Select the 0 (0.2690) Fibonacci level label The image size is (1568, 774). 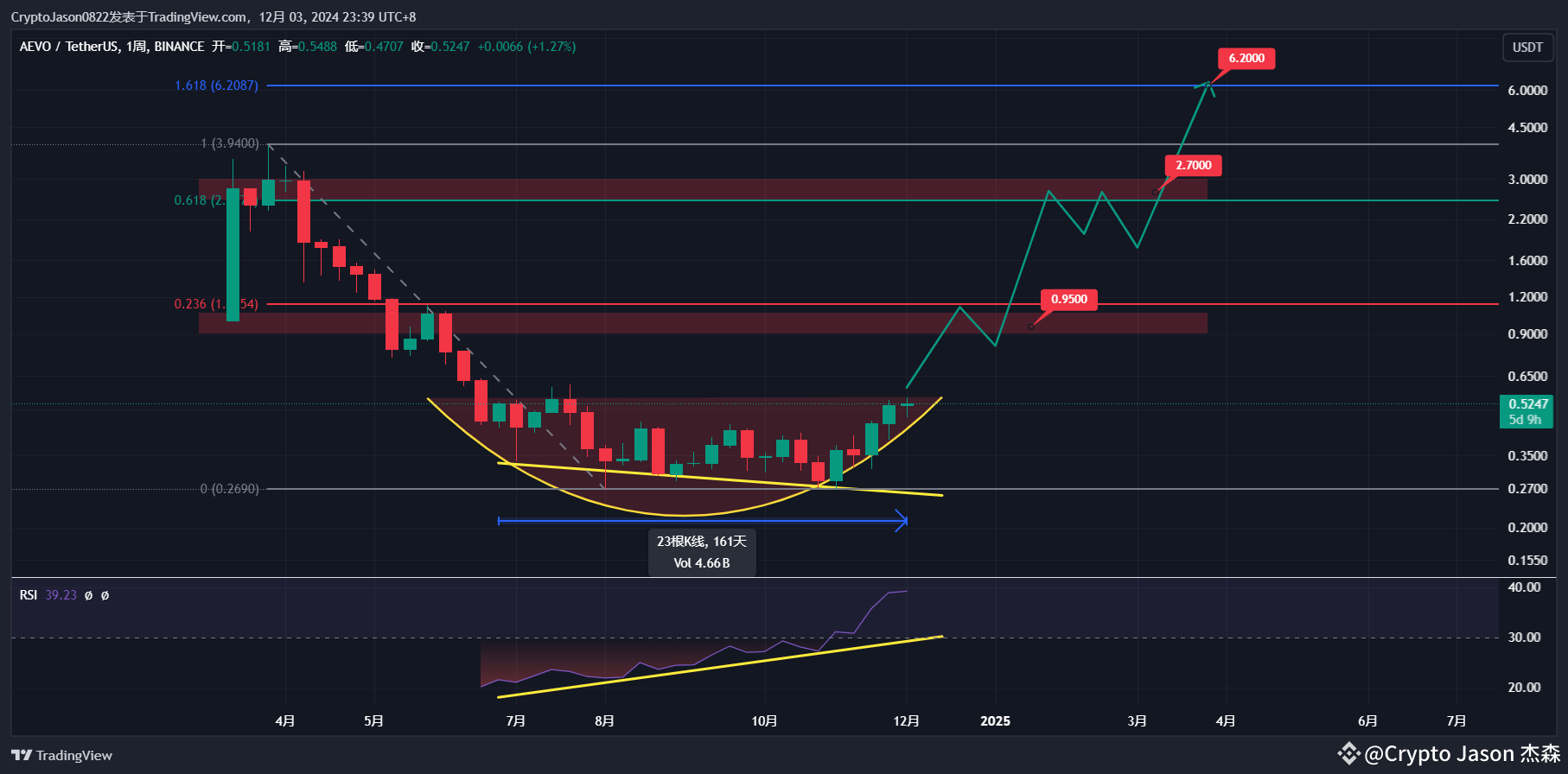(x=229, y=489)
